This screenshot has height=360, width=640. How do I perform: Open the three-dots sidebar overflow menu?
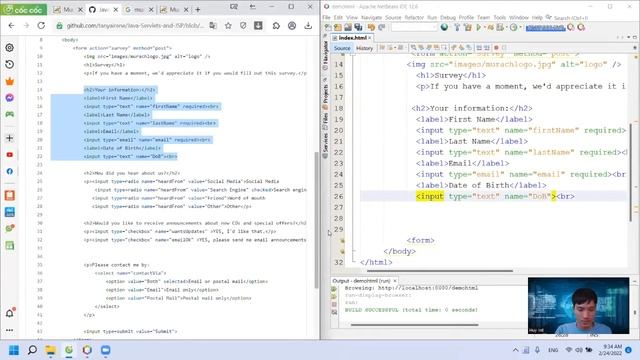[x=9, y=330]
